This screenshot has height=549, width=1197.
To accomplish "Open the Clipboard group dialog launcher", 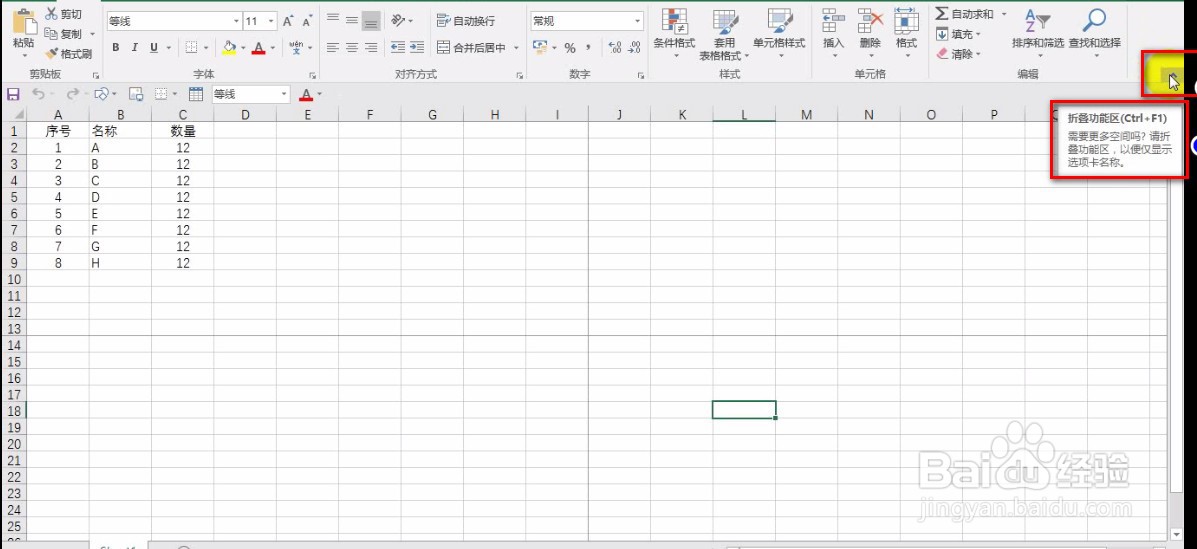I will [x=96, y=76].
